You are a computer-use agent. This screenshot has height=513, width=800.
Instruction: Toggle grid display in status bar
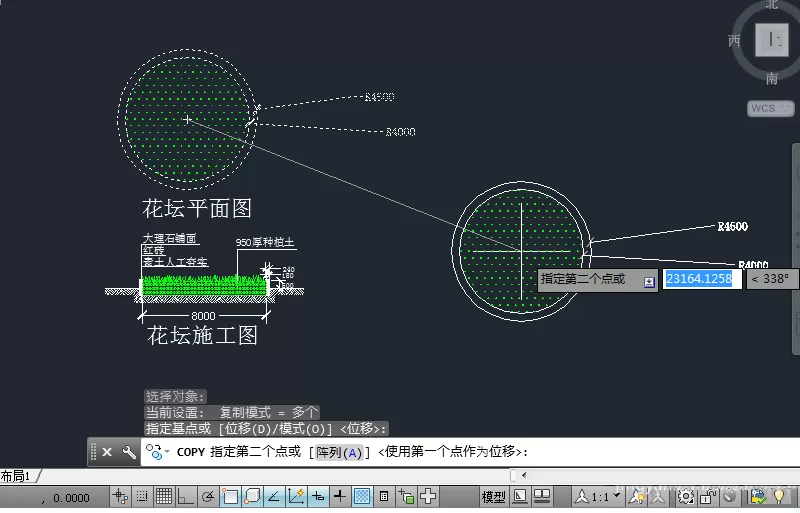click(164, 496)
